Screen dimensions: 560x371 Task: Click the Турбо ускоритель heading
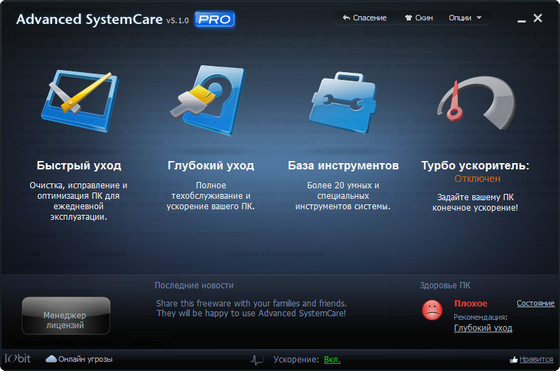[475, 166]
